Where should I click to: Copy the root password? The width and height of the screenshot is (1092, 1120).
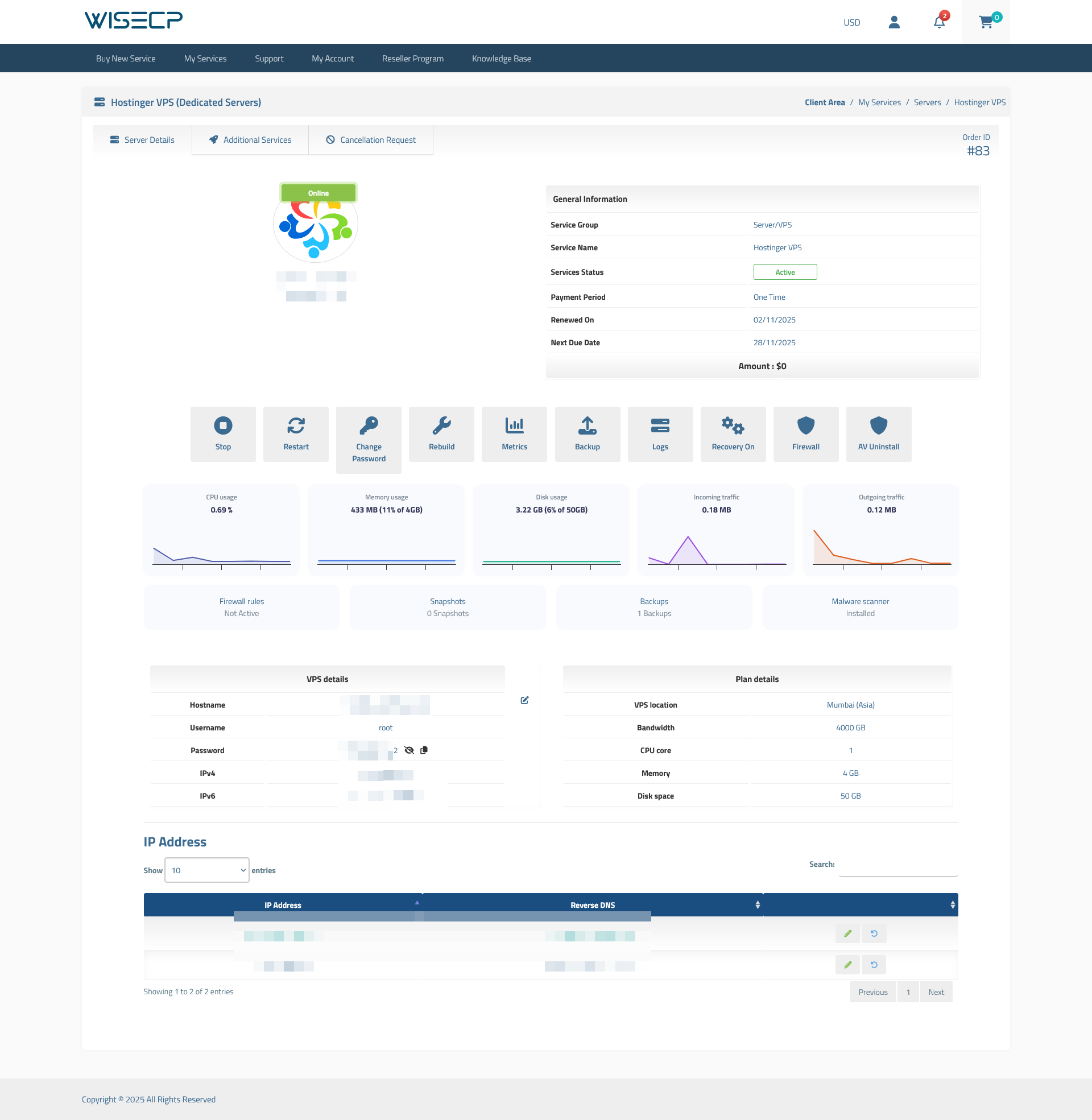424,750
